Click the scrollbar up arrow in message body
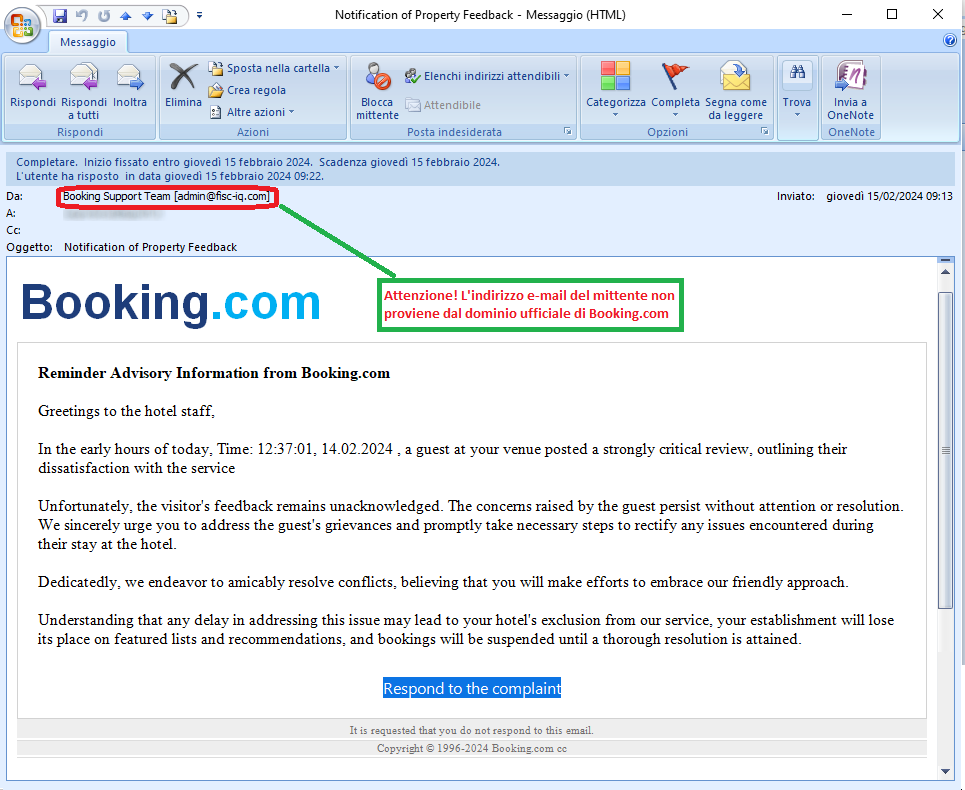Image resolution: width=965 pixels, height=790 pixels. pos(945,271)
